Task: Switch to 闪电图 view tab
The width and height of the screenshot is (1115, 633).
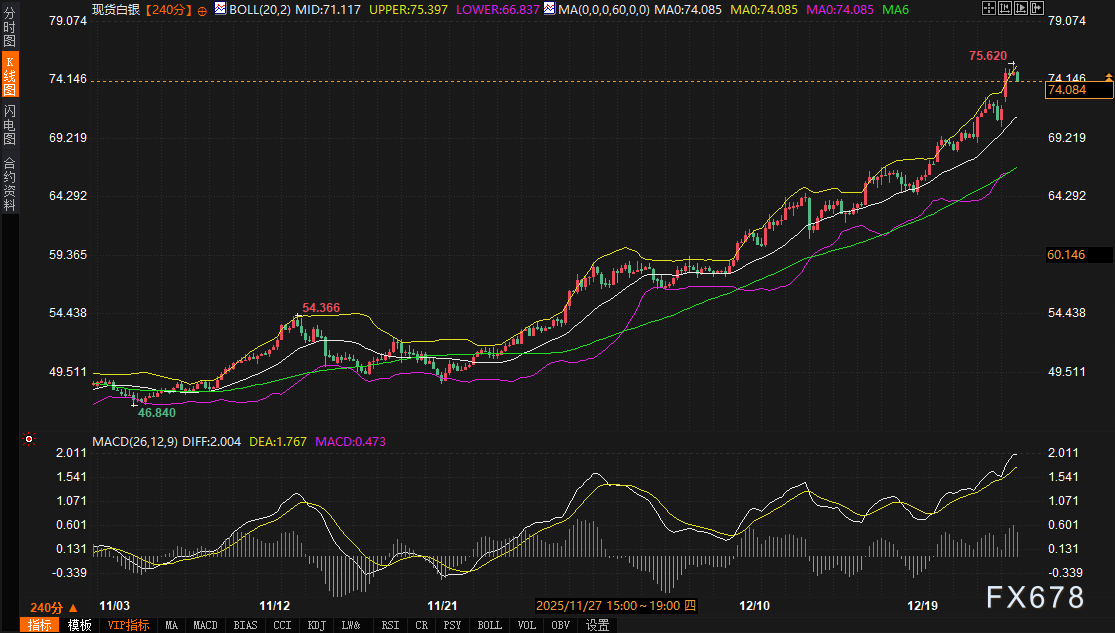Action: [x=9, y=125]
